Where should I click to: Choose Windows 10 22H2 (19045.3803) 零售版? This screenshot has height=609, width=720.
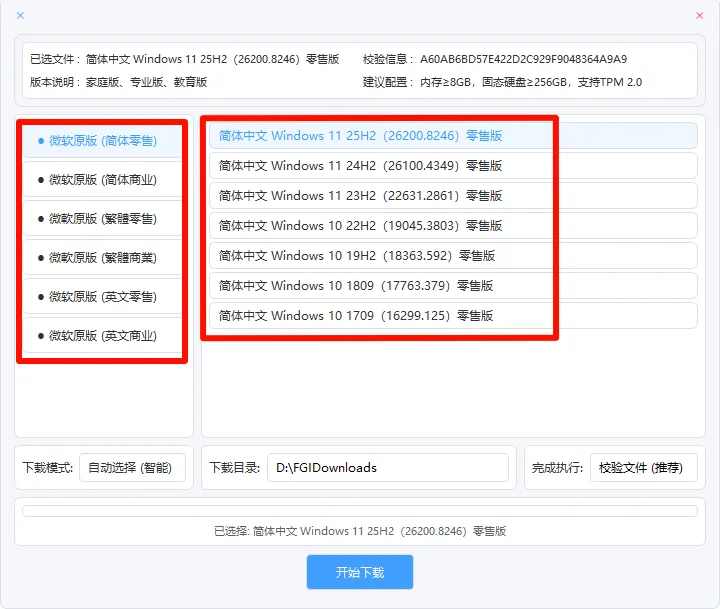453,226
